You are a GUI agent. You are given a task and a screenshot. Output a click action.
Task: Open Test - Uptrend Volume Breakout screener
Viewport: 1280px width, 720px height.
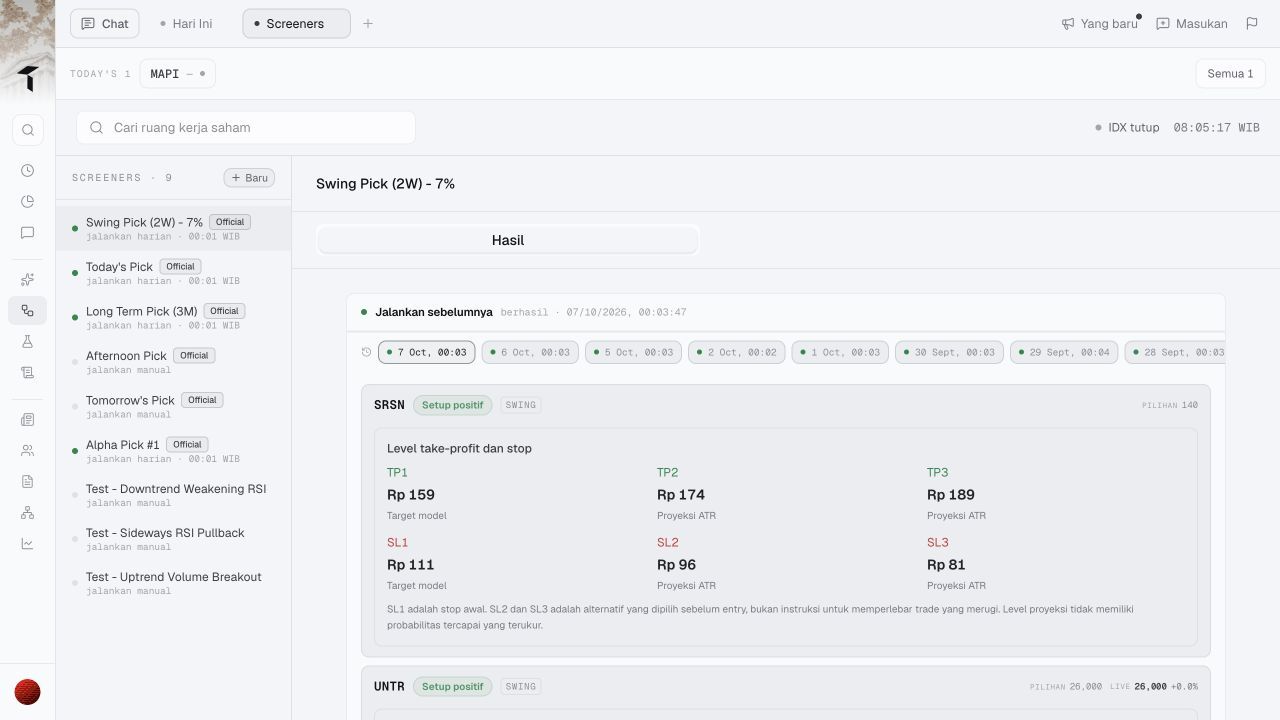174,583
